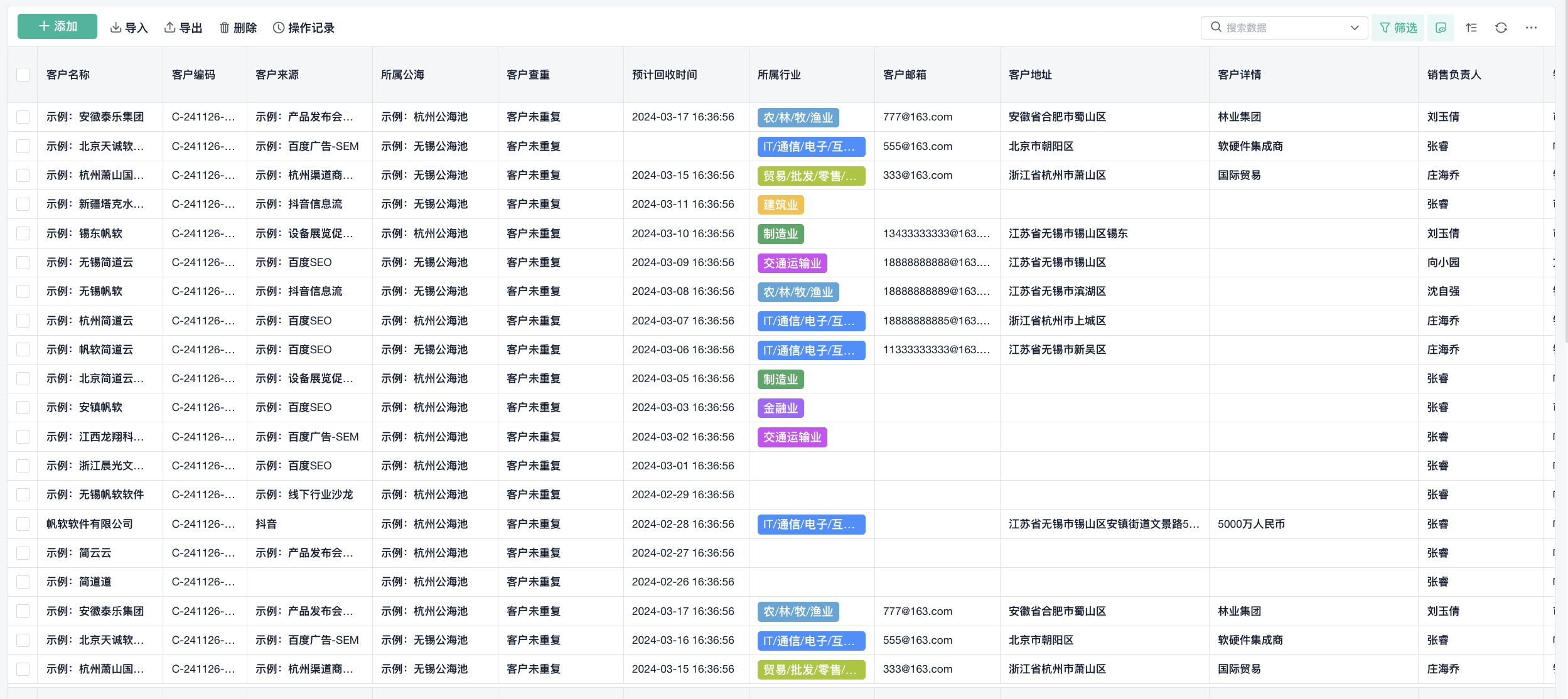Expand the search box dropdown arrow
Image resolution: width=1568 pixels, height=699 pixels.
[1354, 28]
